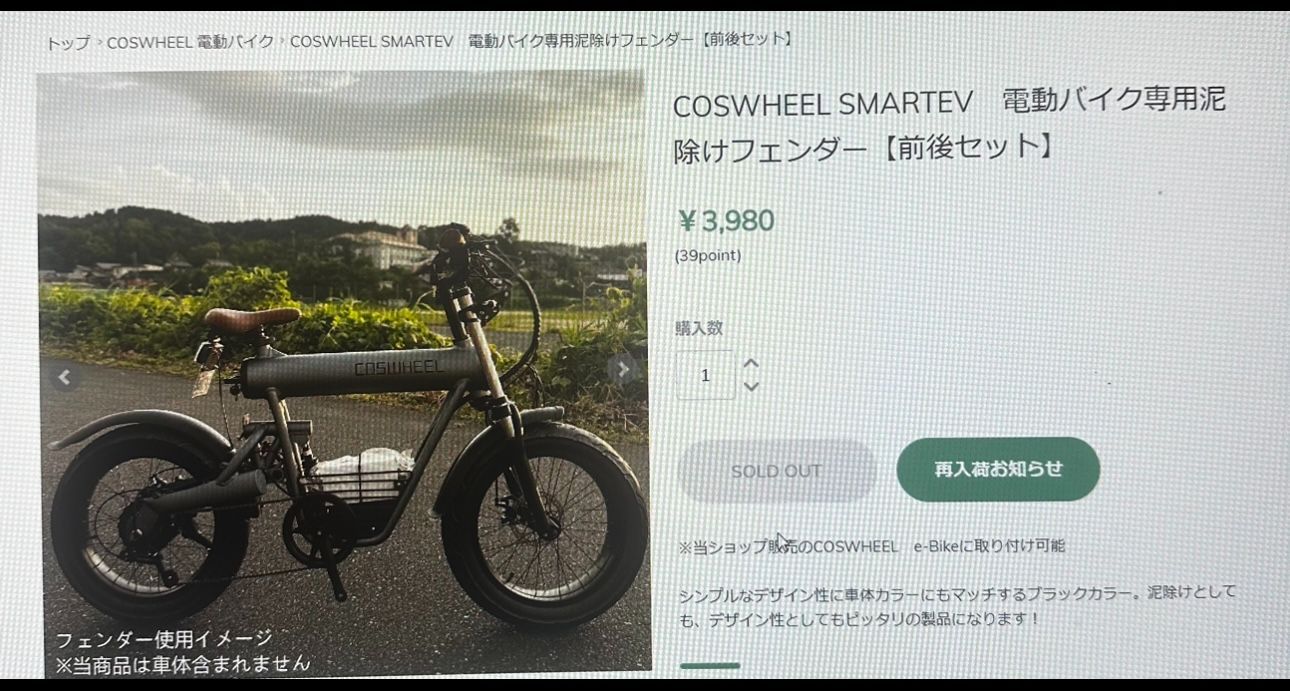Open the COSWHEEL 電動バイク breadcrumb category
This screenshot has height=691, width=1290.
coord(190,42)
